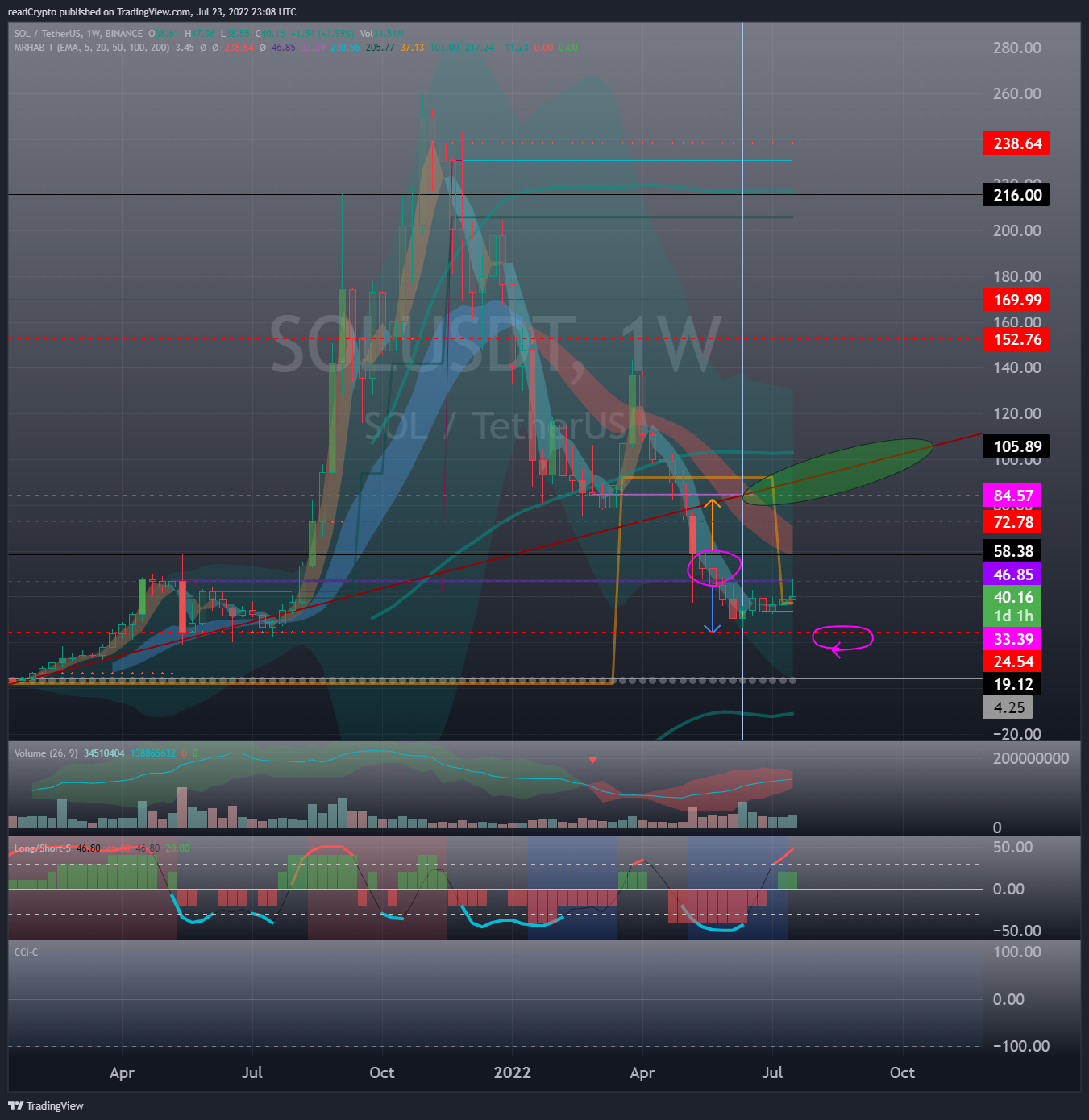Click the 2022 label on time axis
The image size is (1089, 1120).
click(x=512, y=1072)
